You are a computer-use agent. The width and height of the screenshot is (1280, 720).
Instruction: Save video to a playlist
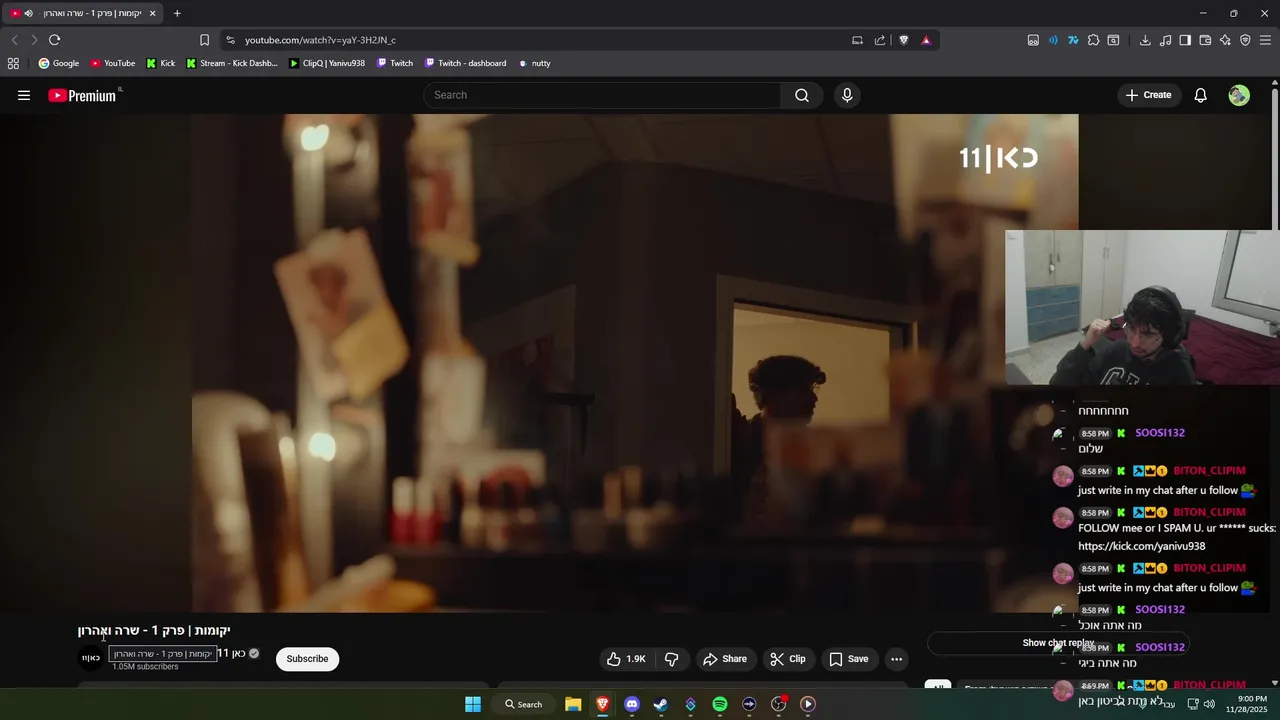pyautogui.click(x=849, y=659)
